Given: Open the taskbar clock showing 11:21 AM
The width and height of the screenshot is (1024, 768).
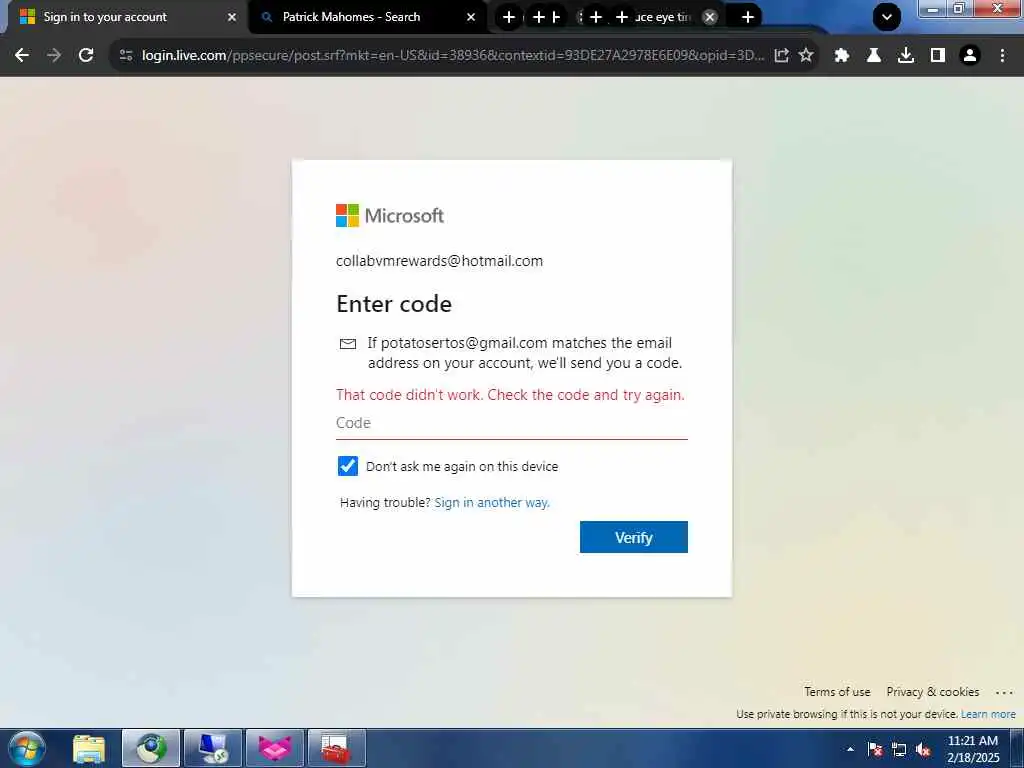Looking at the screenshot, I should (x=972, y=748).
